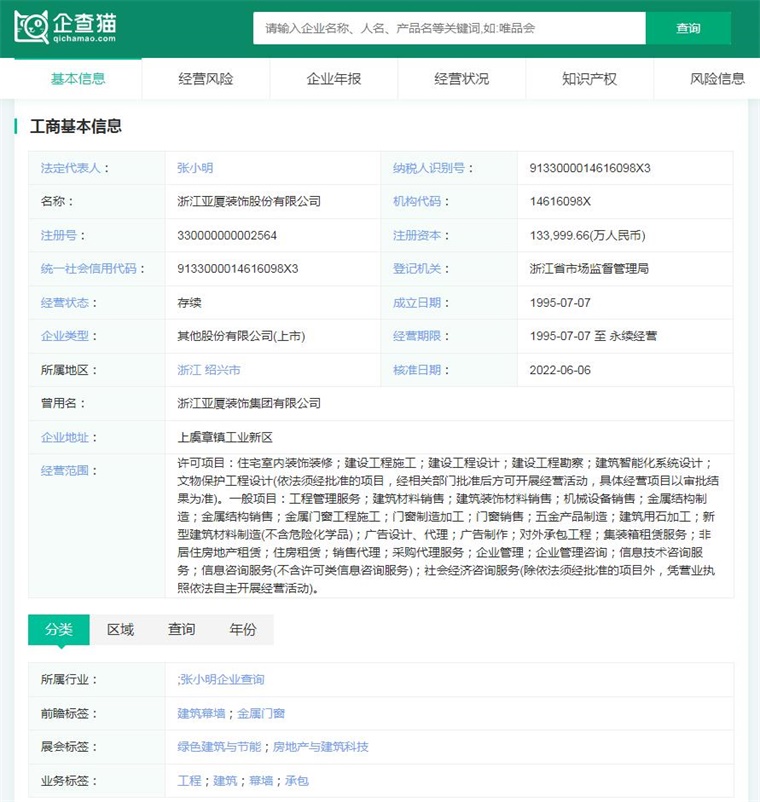The width and height of the screenshot is (760, 802).
Task: Open the 风险信息 tab
Action: click(717, 79)
